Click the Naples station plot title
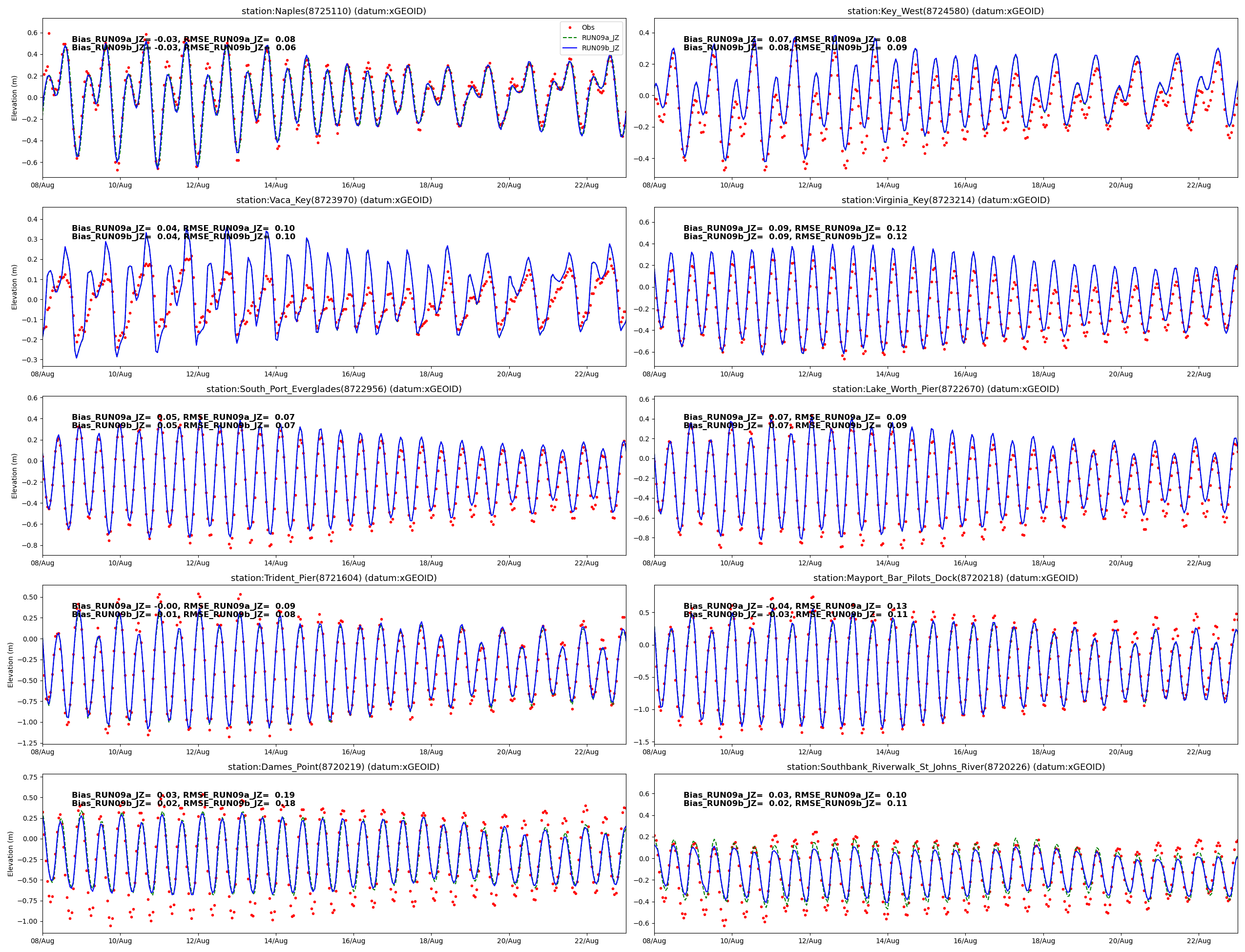1245x952 pixels. pos(334,11)
